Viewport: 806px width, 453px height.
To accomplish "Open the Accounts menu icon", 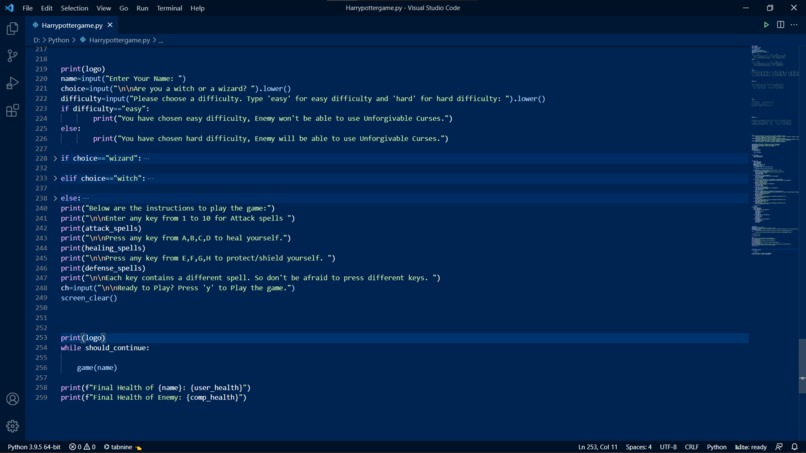I will [x=12, y=399].
